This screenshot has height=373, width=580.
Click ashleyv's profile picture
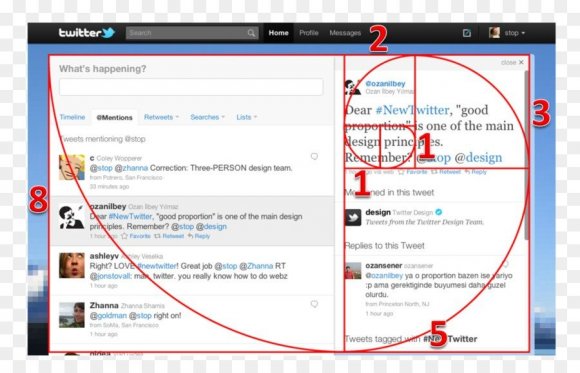pyautogui.click(x=72, y=265)
